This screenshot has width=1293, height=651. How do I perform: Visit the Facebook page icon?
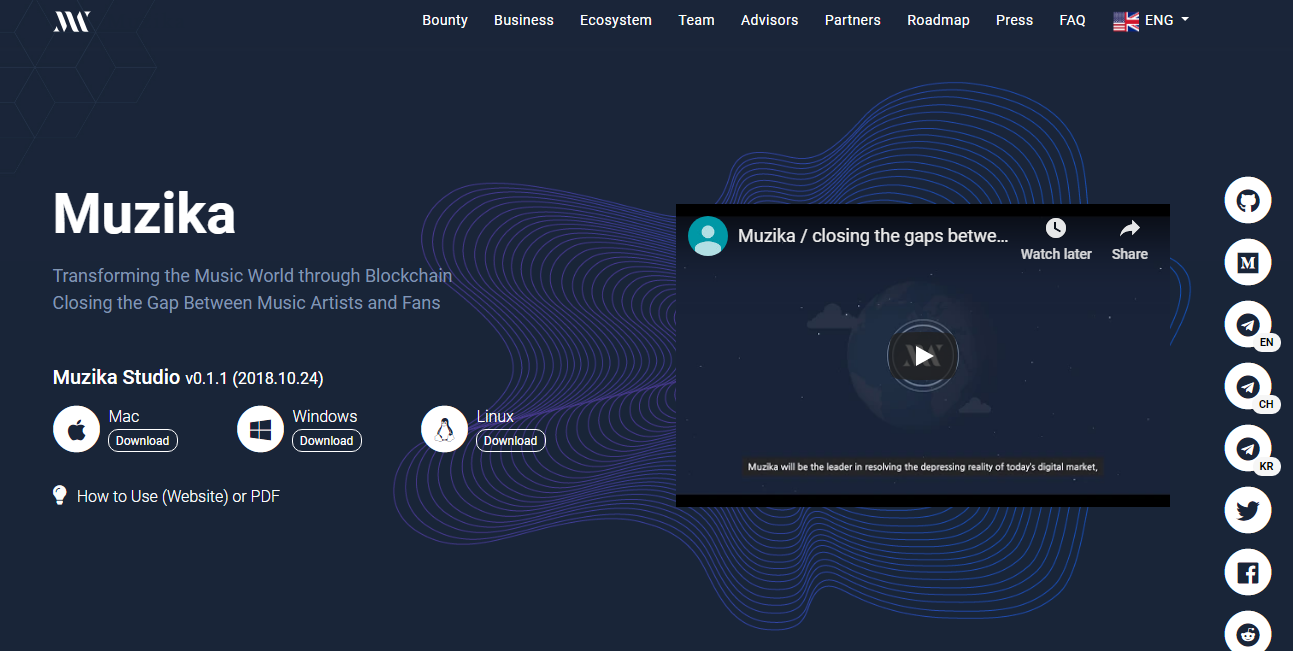click(x=1247, y=571)
